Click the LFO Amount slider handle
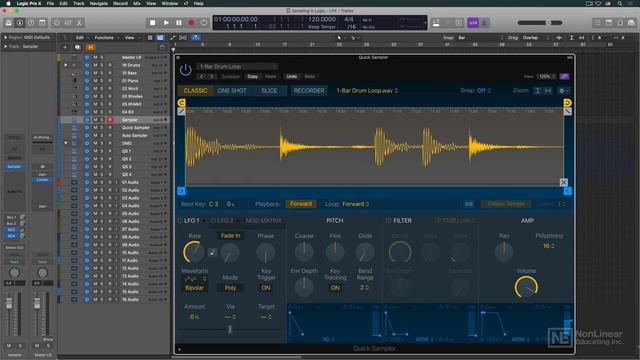 click(x=230, y=329)
